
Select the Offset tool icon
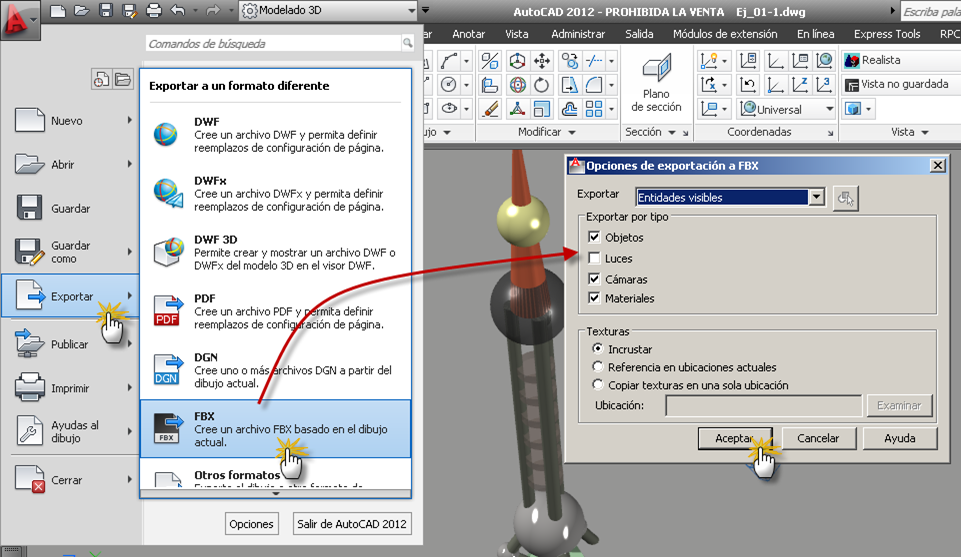(569, 109)
